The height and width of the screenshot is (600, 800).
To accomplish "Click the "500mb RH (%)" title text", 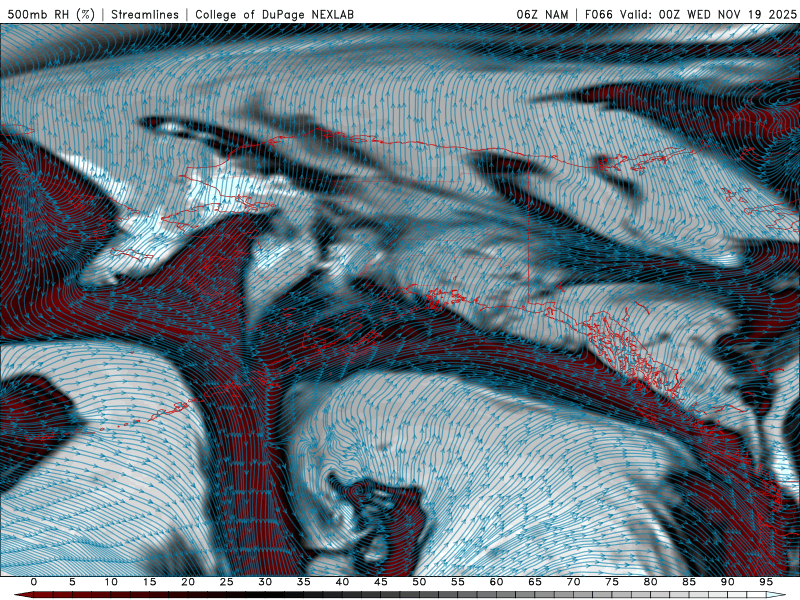I will coord(52,15).
